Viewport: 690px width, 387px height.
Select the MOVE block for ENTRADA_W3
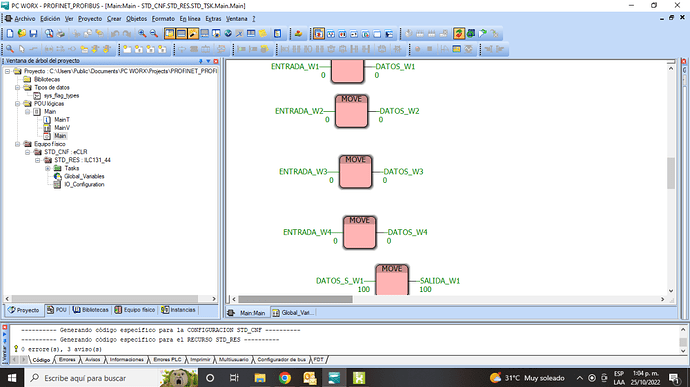pyautogui.click(x=356, y=172)
